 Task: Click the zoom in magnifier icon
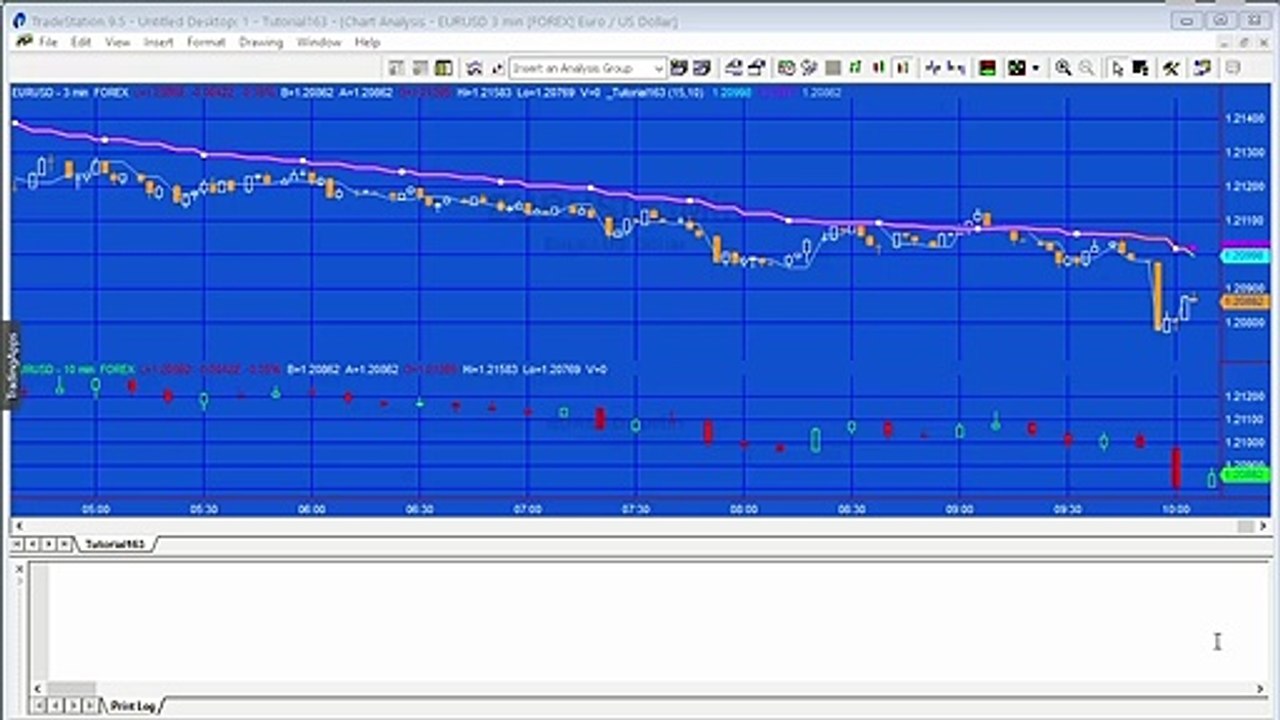coord(1063,68)
